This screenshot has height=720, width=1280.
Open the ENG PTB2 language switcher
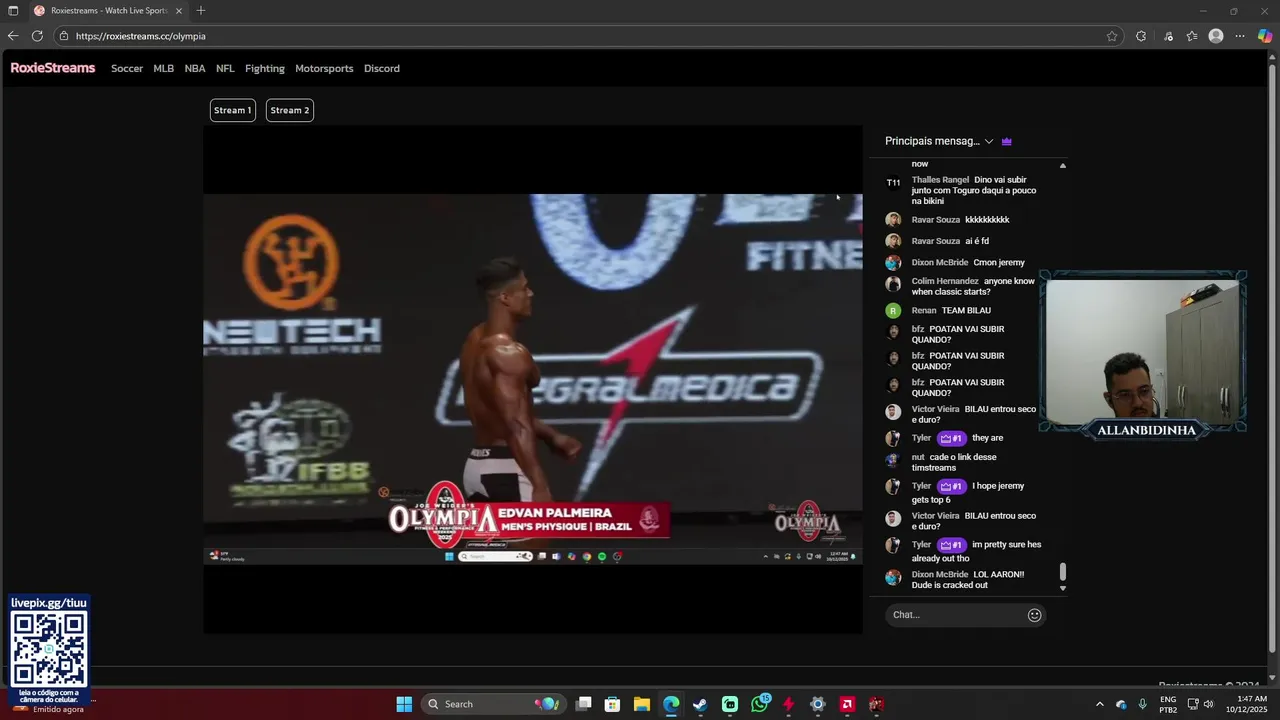coord(1168,704)
